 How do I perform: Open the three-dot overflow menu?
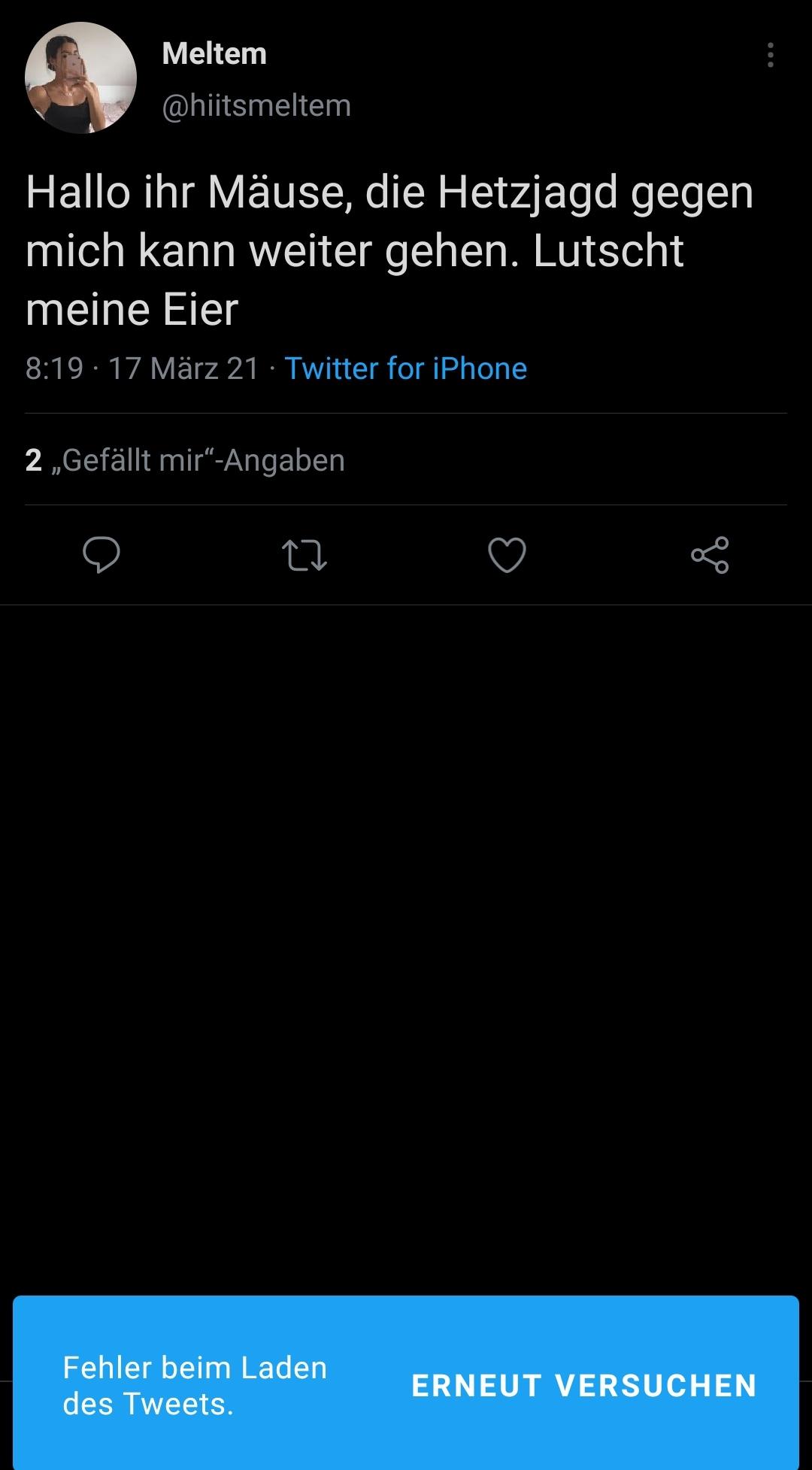click(771, 55)
